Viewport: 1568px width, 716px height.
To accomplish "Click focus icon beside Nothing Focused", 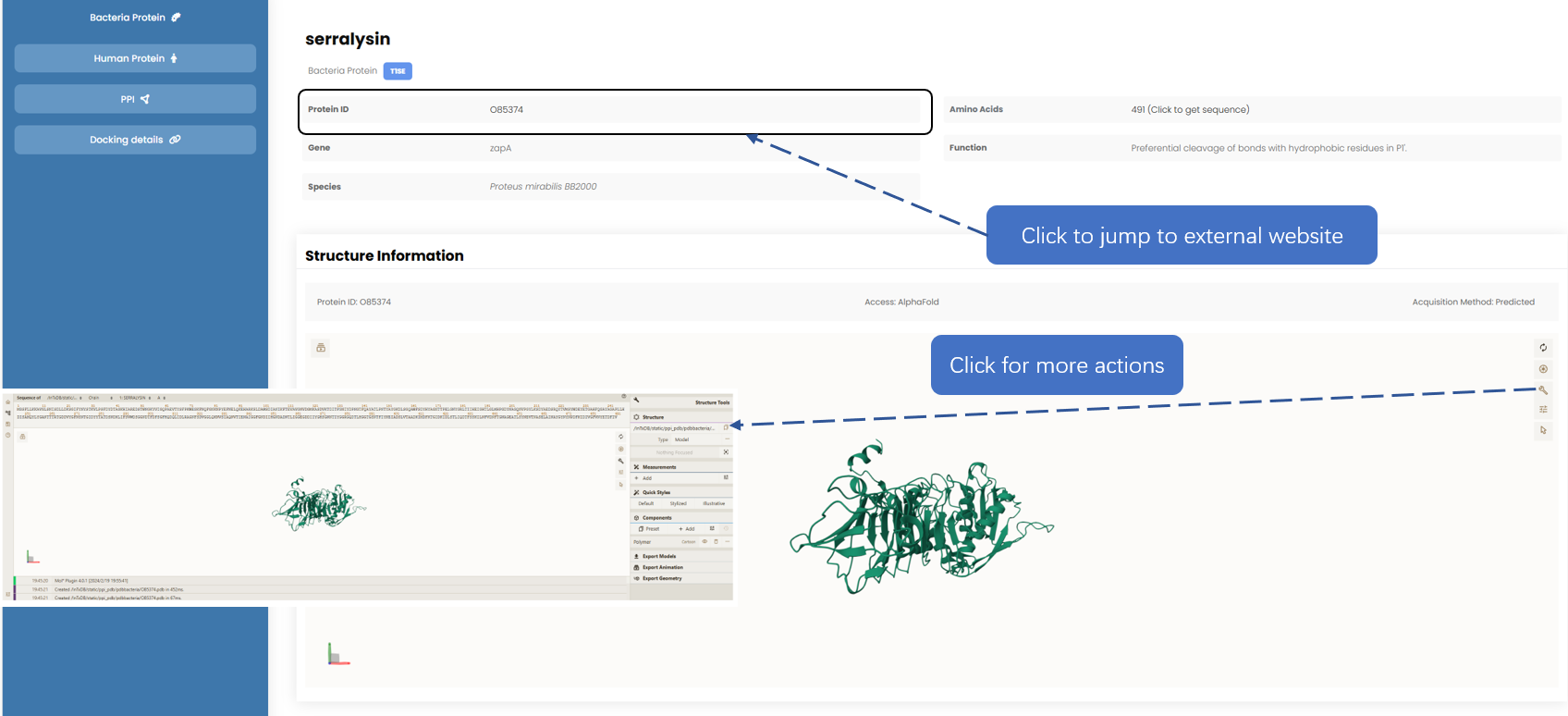I will (x=726, y=452).
